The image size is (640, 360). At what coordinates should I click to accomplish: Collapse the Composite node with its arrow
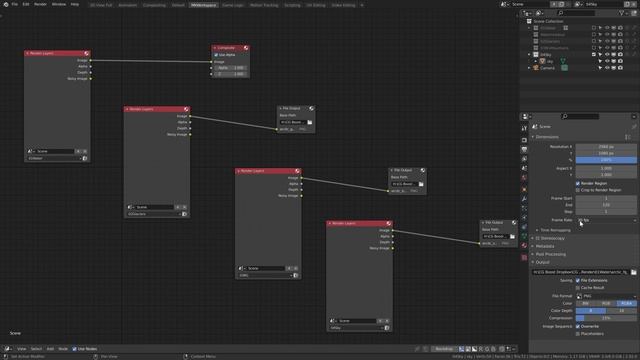click(x=215, y=48)
